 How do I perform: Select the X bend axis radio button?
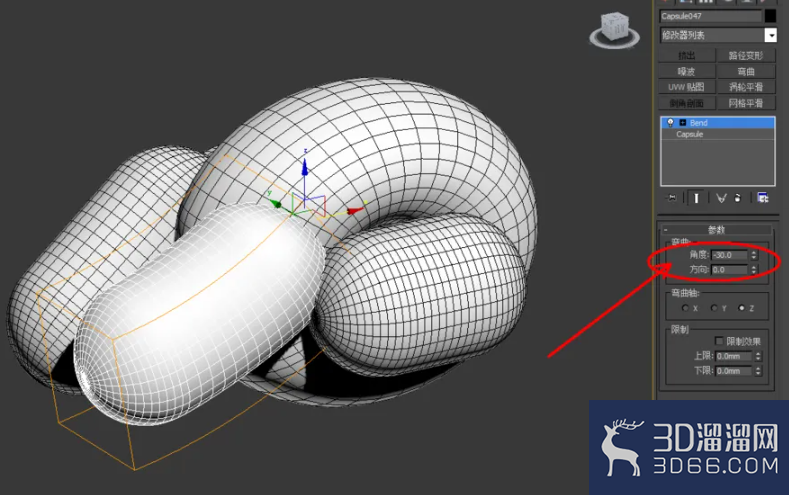click(685, 308)
